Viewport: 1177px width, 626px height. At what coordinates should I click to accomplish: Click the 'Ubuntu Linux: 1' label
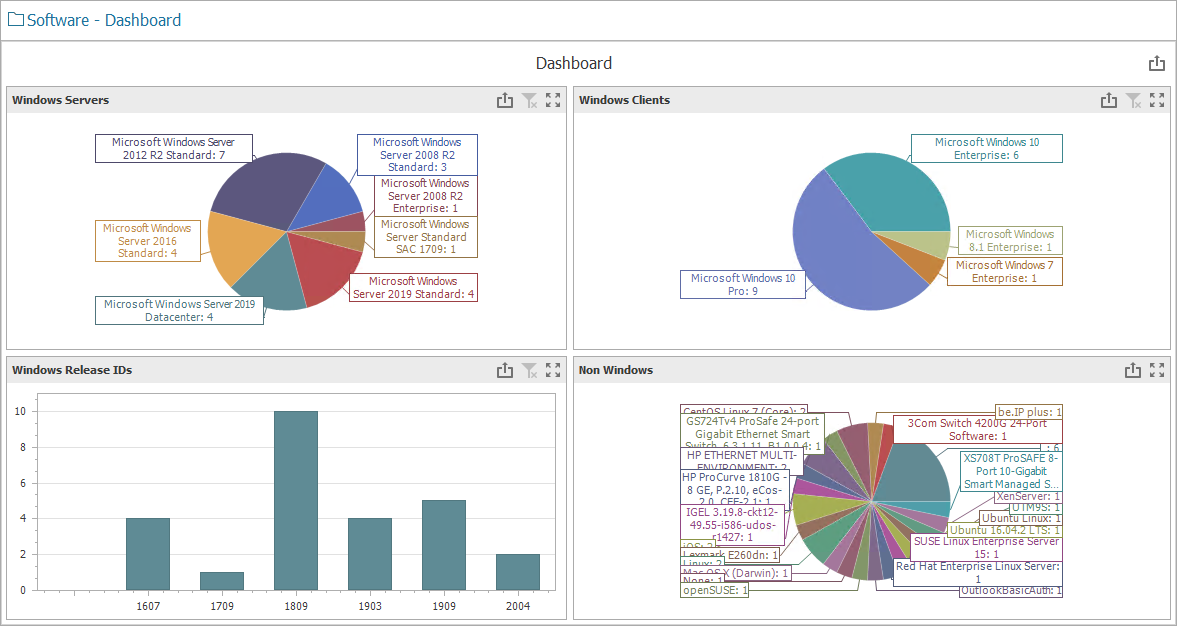click(x=1021, y=518)
